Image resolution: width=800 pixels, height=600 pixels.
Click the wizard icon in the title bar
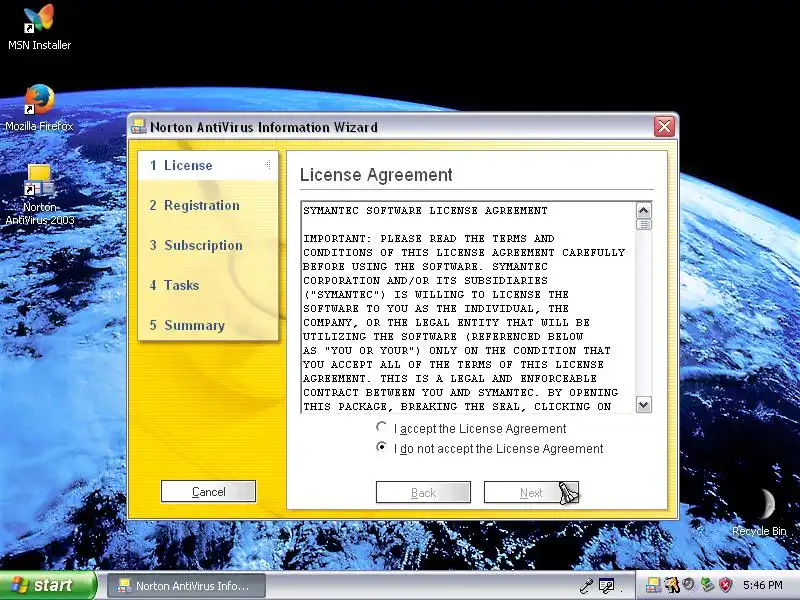[x=138, y=127]
